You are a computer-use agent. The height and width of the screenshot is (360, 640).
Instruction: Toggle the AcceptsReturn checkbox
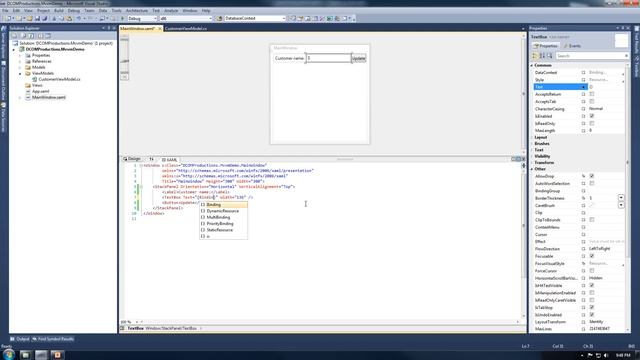pos(592,94)
